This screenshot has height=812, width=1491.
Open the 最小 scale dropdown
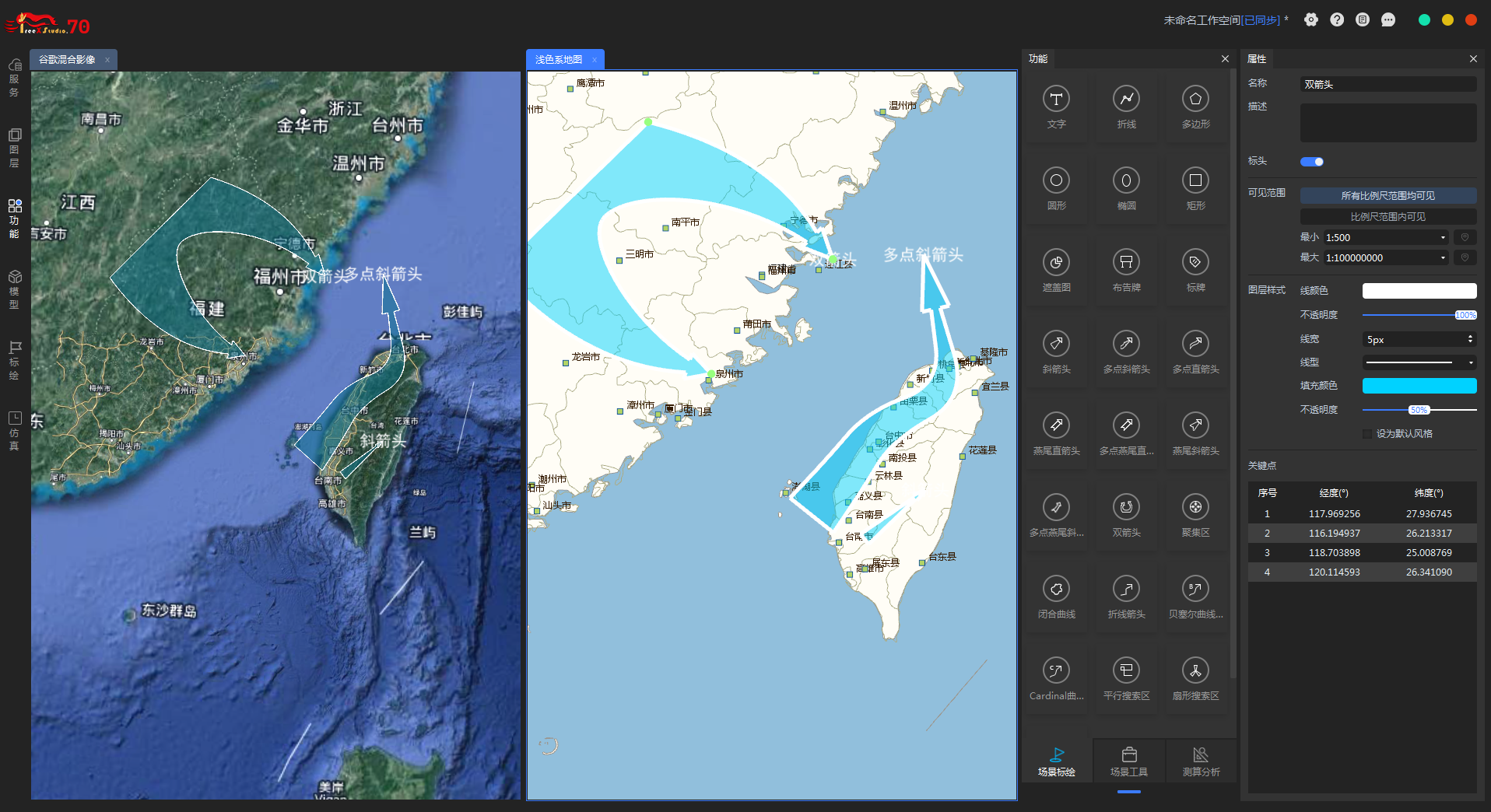(1386, 237)
